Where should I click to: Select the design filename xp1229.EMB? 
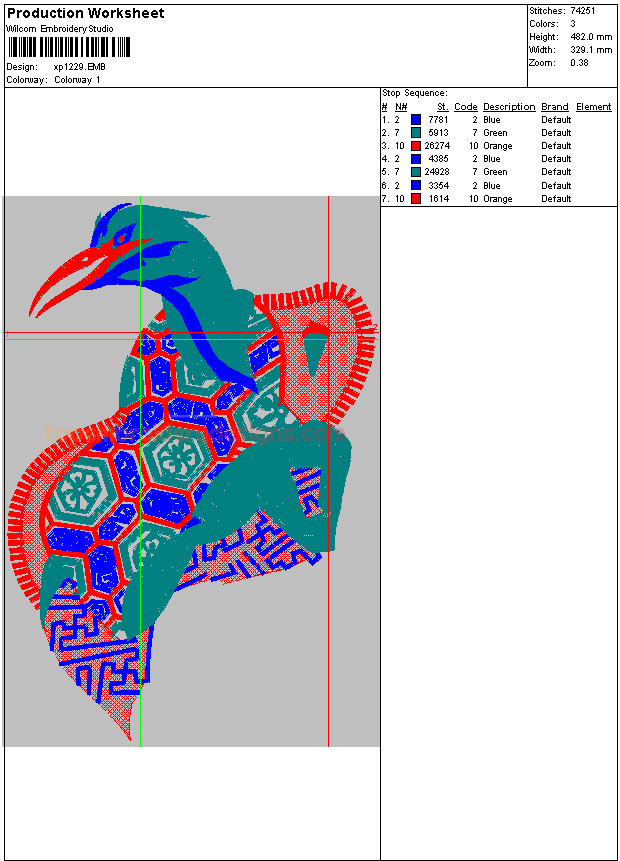point(79,67)
